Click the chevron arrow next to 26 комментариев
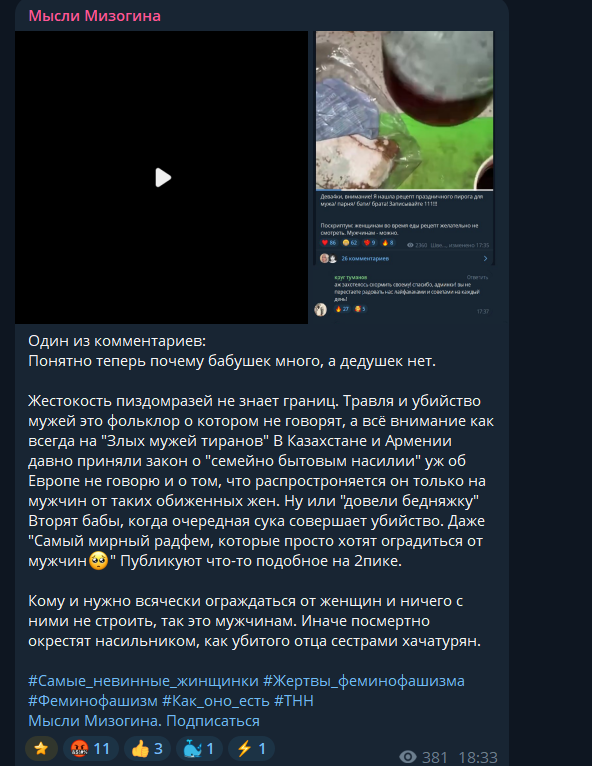Image resolution: width=592 pixels, height=766 pixels. pos(485,258)
